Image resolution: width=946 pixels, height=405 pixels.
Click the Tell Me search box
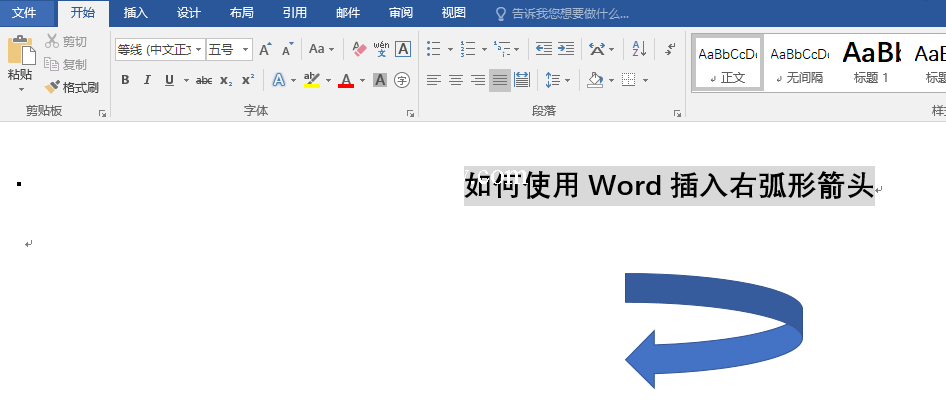coord(563,13)
